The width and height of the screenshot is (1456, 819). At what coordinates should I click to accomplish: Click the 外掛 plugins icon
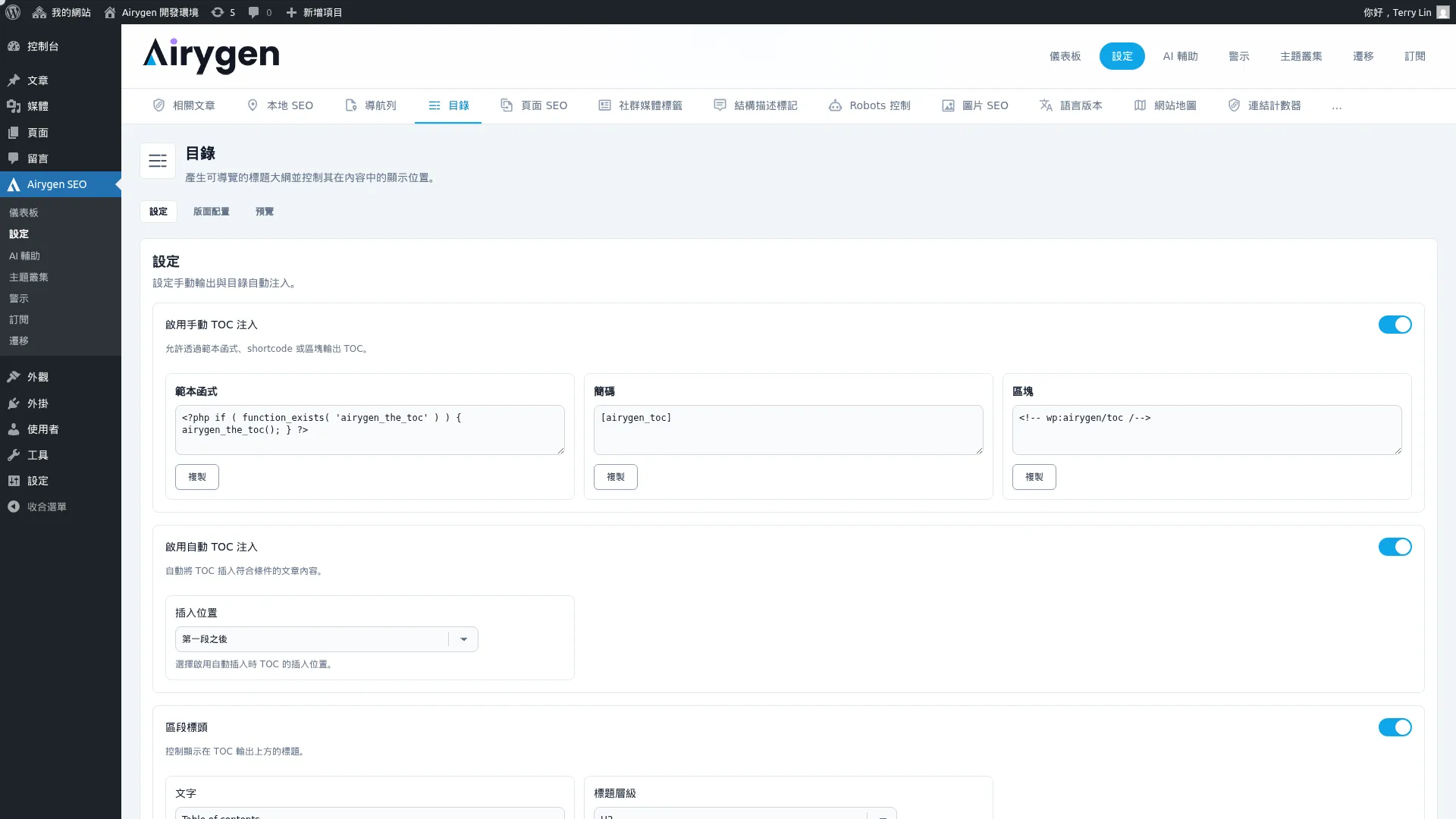14,403
